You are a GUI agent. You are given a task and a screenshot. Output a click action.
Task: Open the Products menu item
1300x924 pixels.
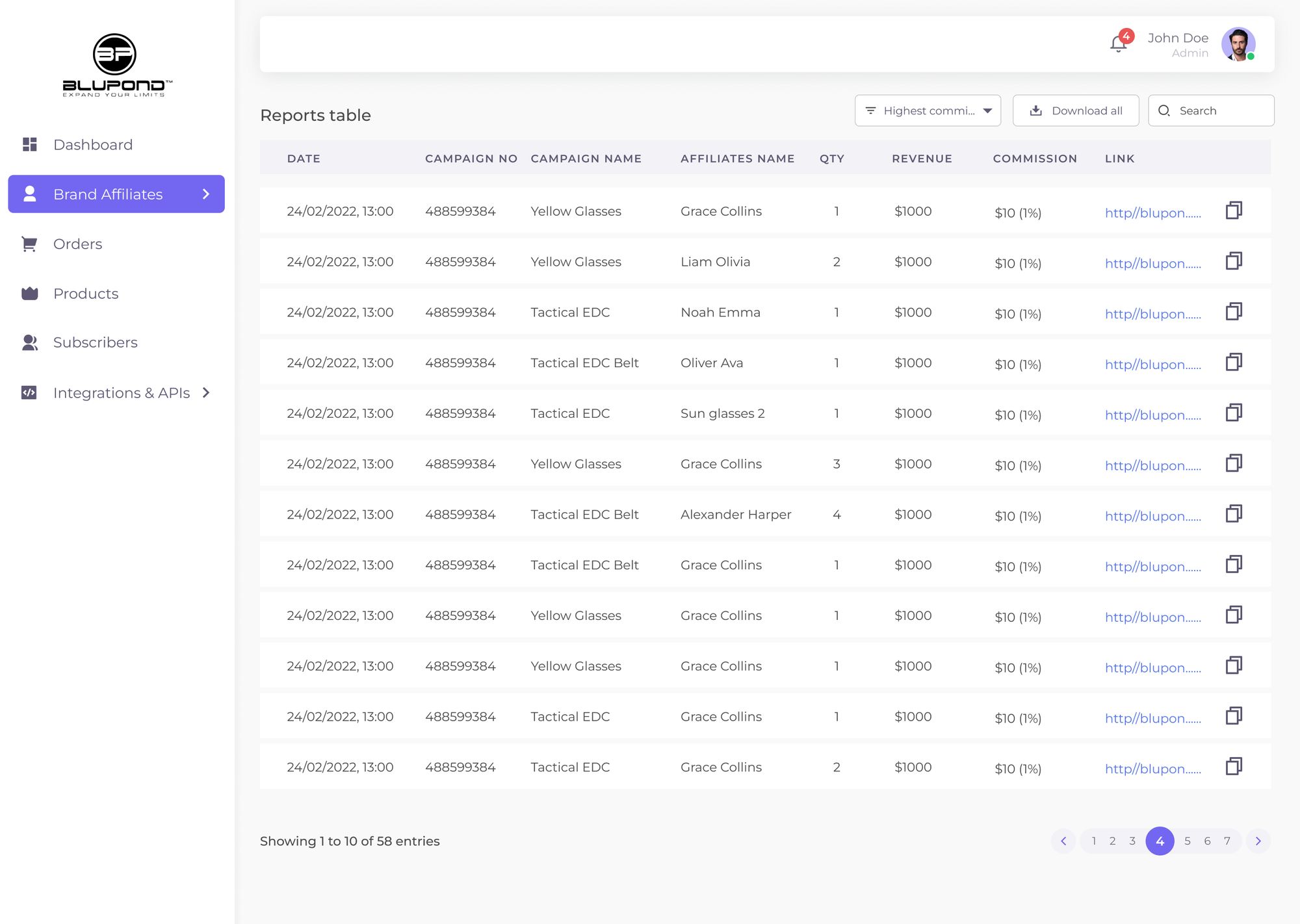(x=86, y=294)
